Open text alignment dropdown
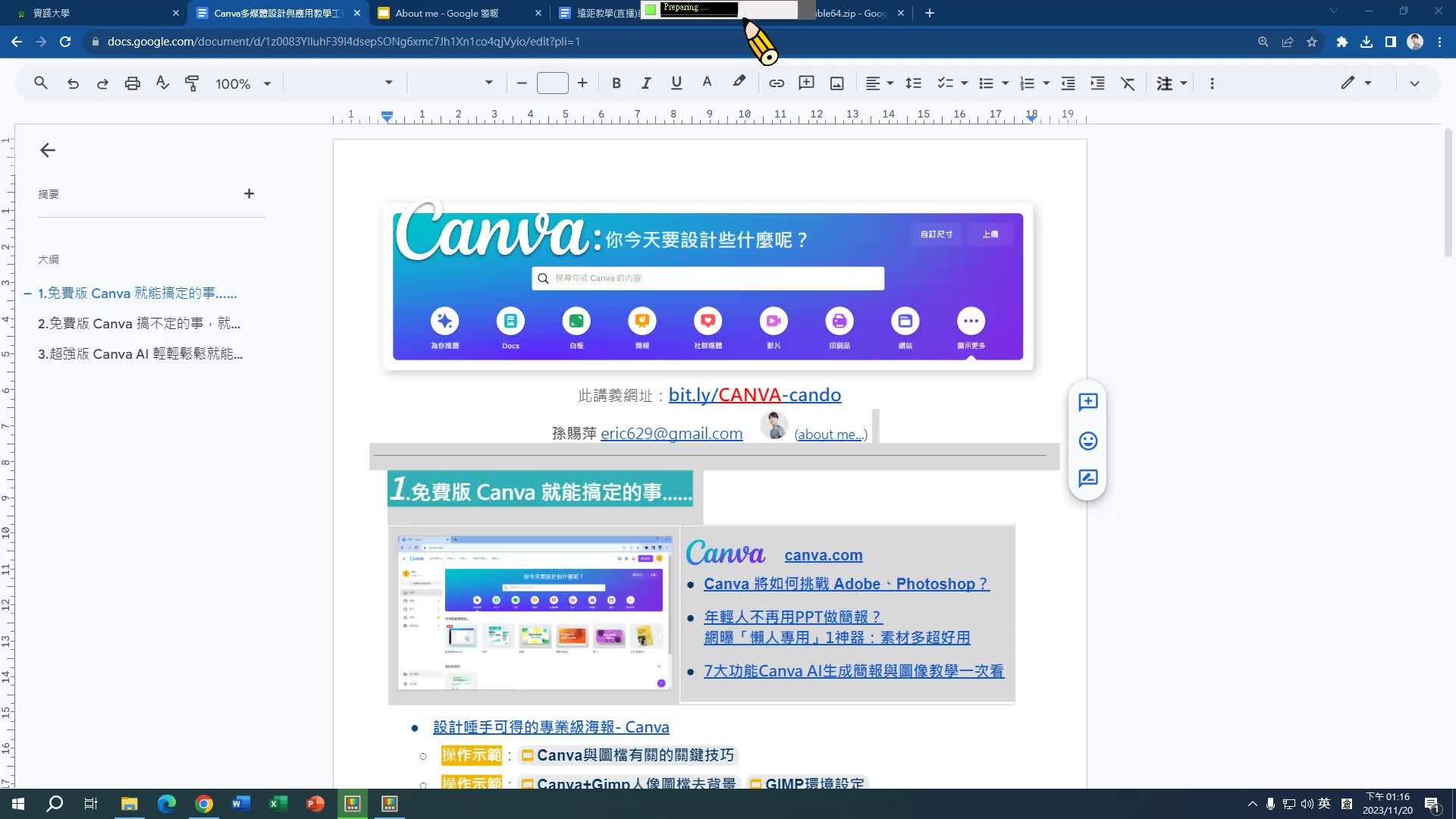Viewport: 1456px width, 819px height. 880,83
